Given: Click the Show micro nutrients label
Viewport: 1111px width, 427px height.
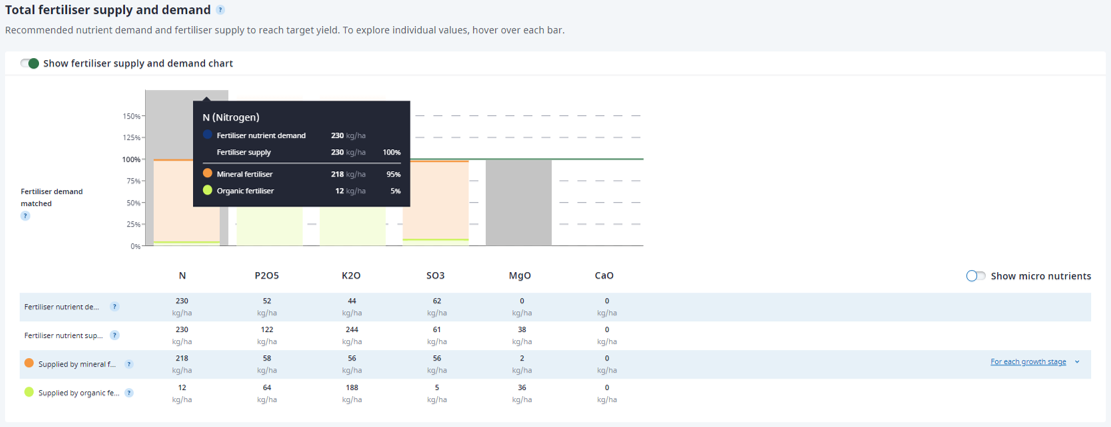Looking at the screenshot, I should (1041, 276).
